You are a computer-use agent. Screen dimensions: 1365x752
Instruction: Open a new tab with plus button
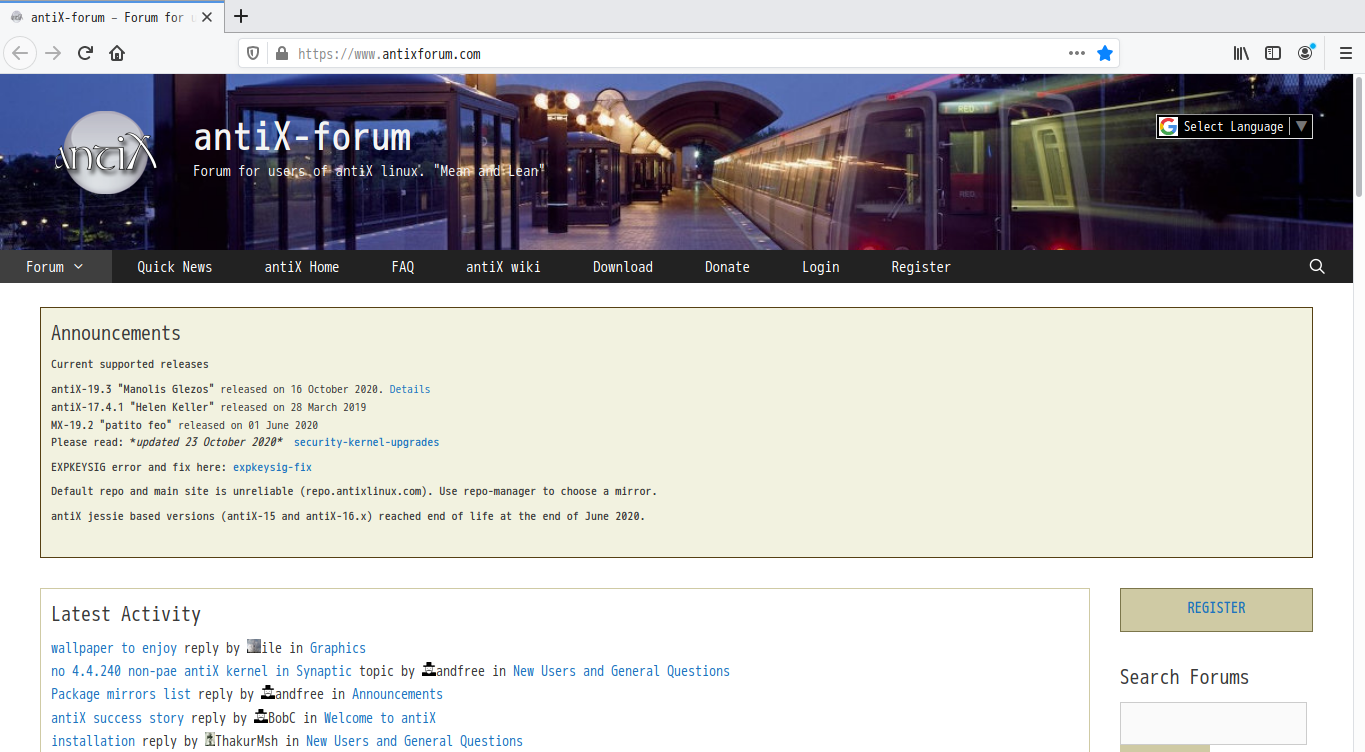pos(241,16)
